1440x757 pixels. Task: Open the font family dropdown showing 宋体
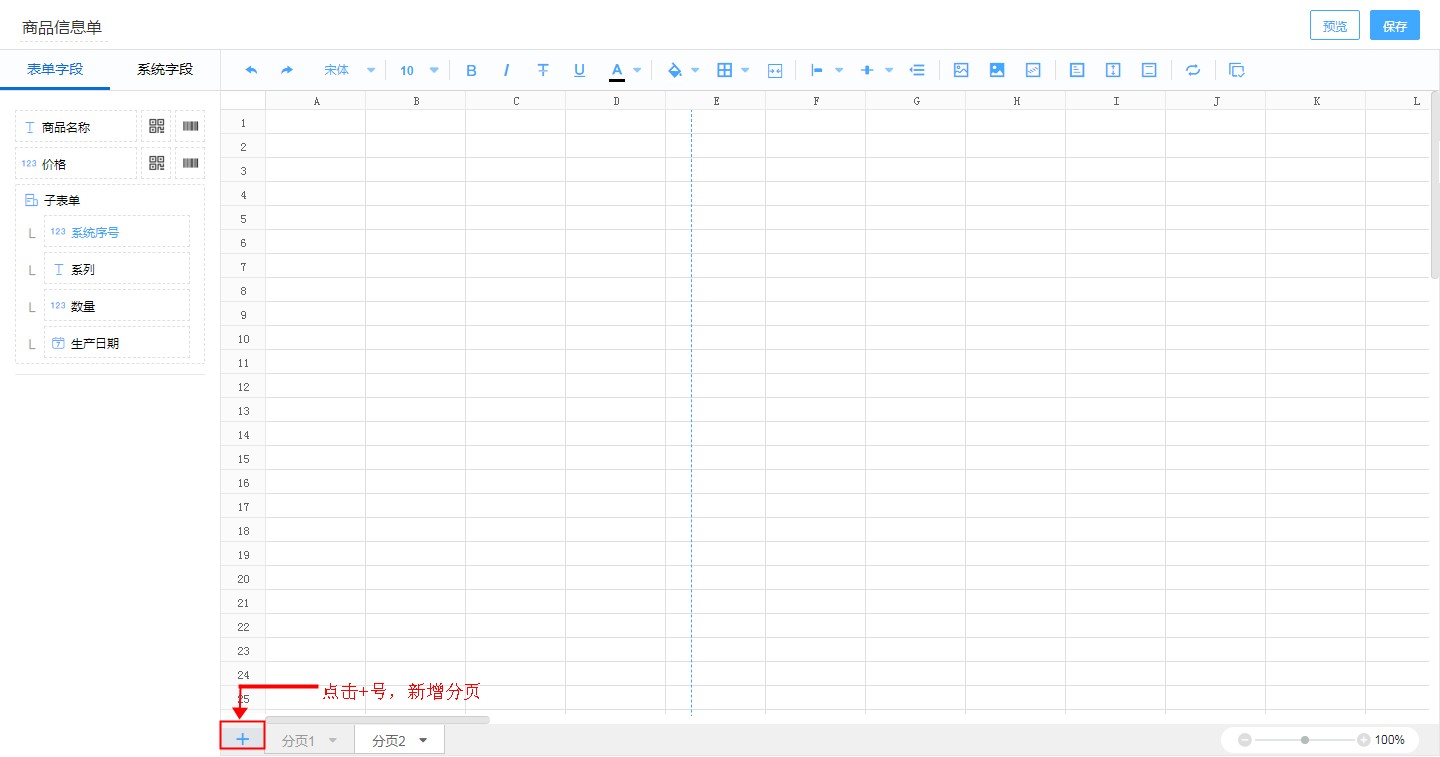[347, 70]
